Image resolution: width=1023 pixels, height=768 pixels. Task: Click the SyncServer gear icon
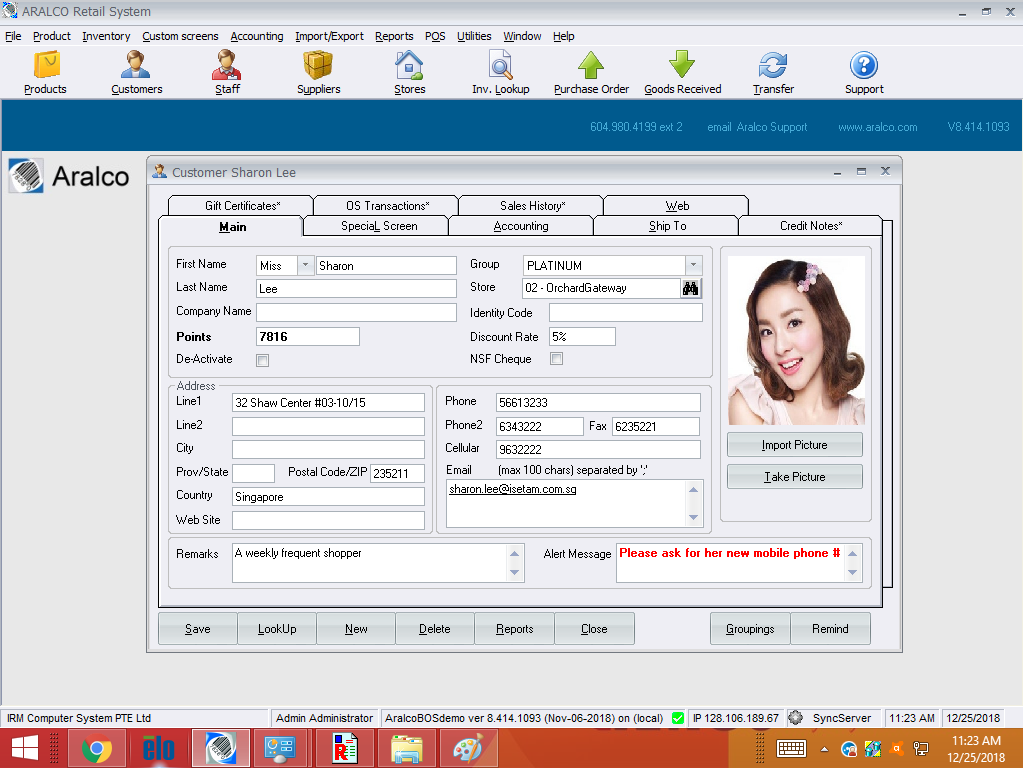click(x=795, y=718)
